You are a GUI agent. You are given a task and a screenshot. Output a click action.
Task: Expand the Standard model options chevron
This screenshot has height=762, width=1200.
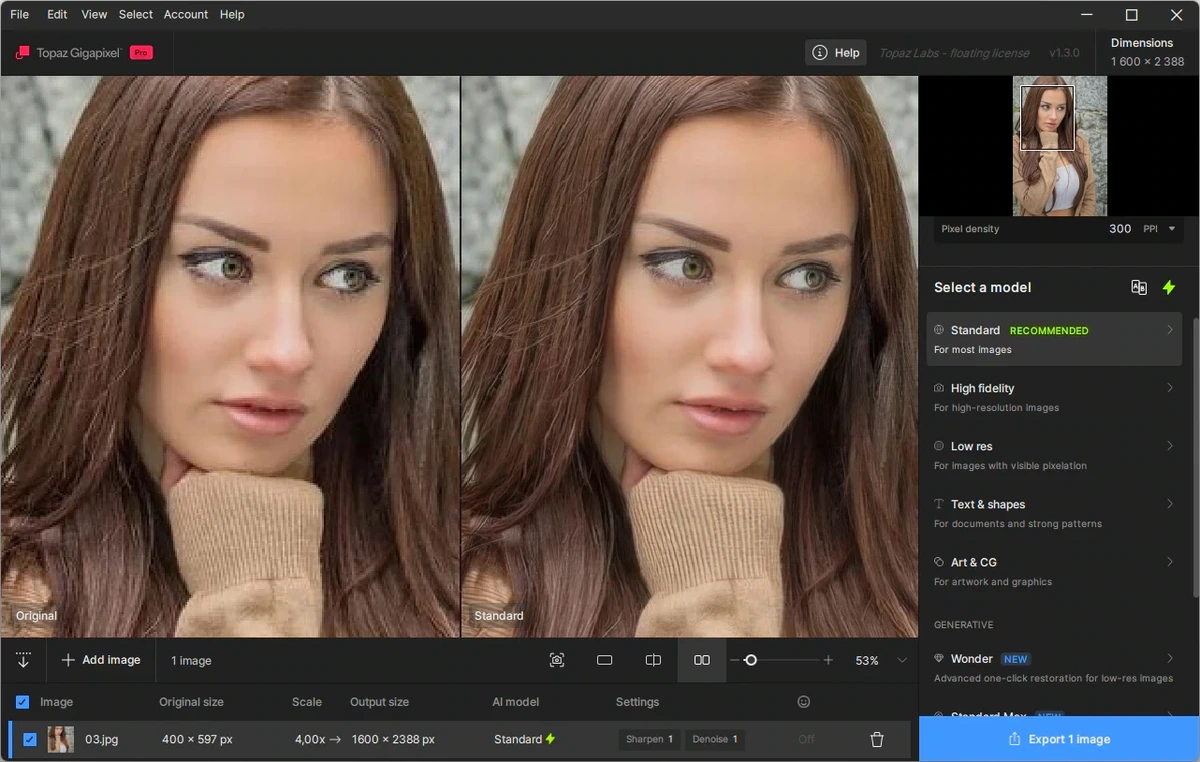(x=1170, y=329)
